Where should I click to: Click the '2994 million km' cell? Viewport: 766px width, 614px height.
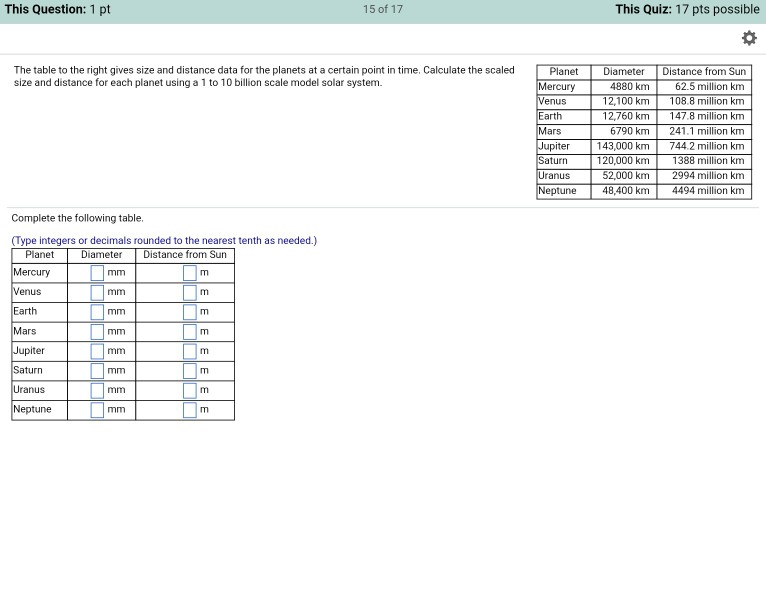click(704, 175)
